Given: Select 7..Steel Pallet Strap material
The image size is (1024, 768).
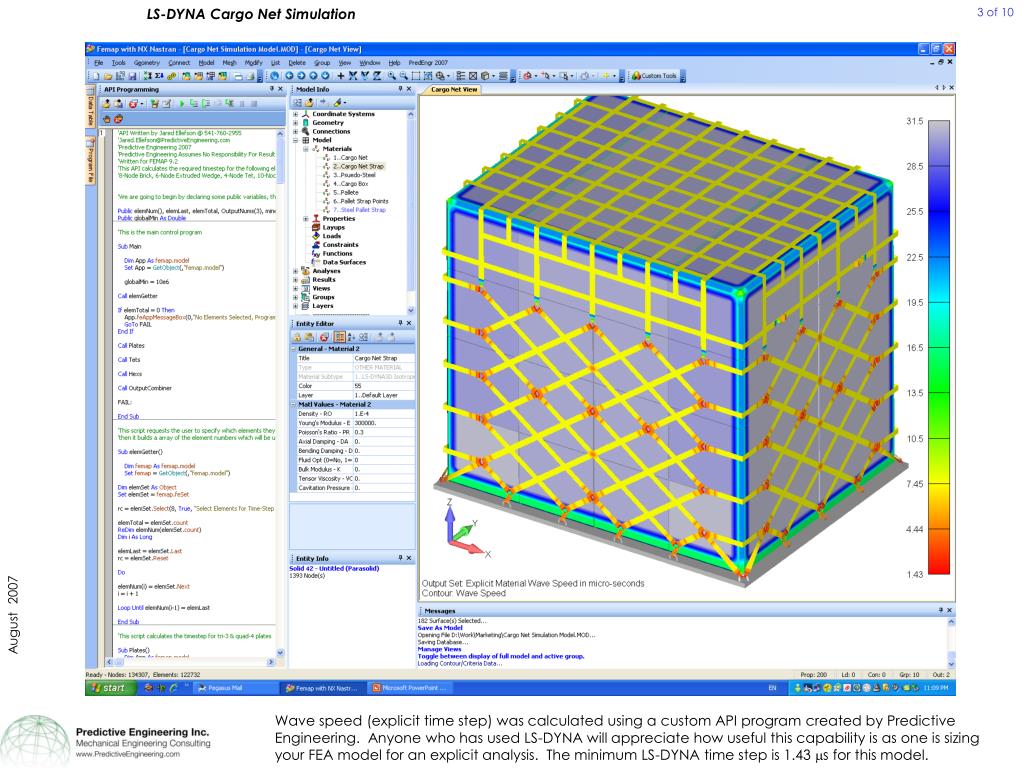Looking at the screenshot, I should pyautogui.click(x=359, y=210).
